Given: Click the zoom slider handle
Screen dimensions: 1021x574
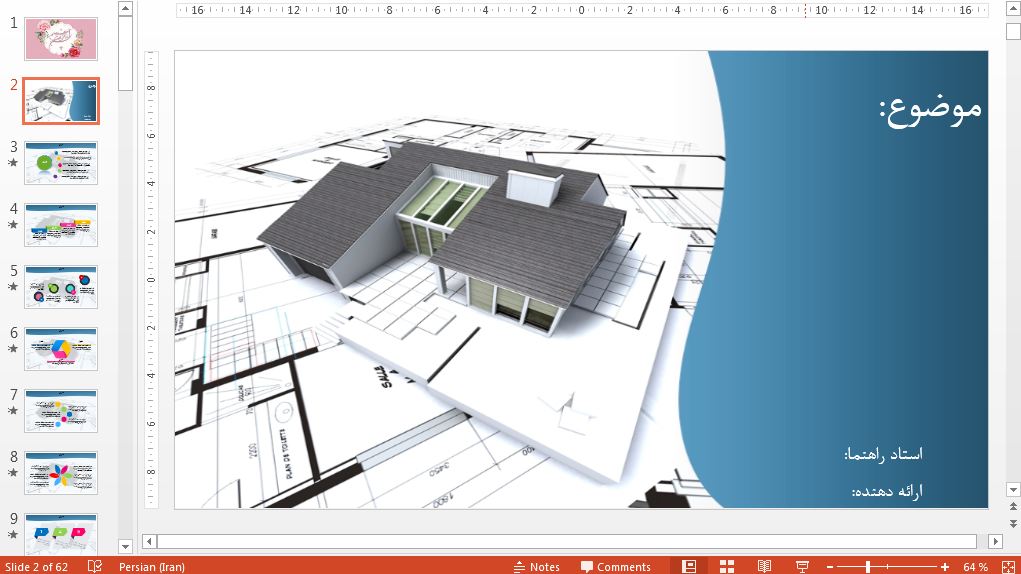Looking at the screenshot, I should pos(867,567).
